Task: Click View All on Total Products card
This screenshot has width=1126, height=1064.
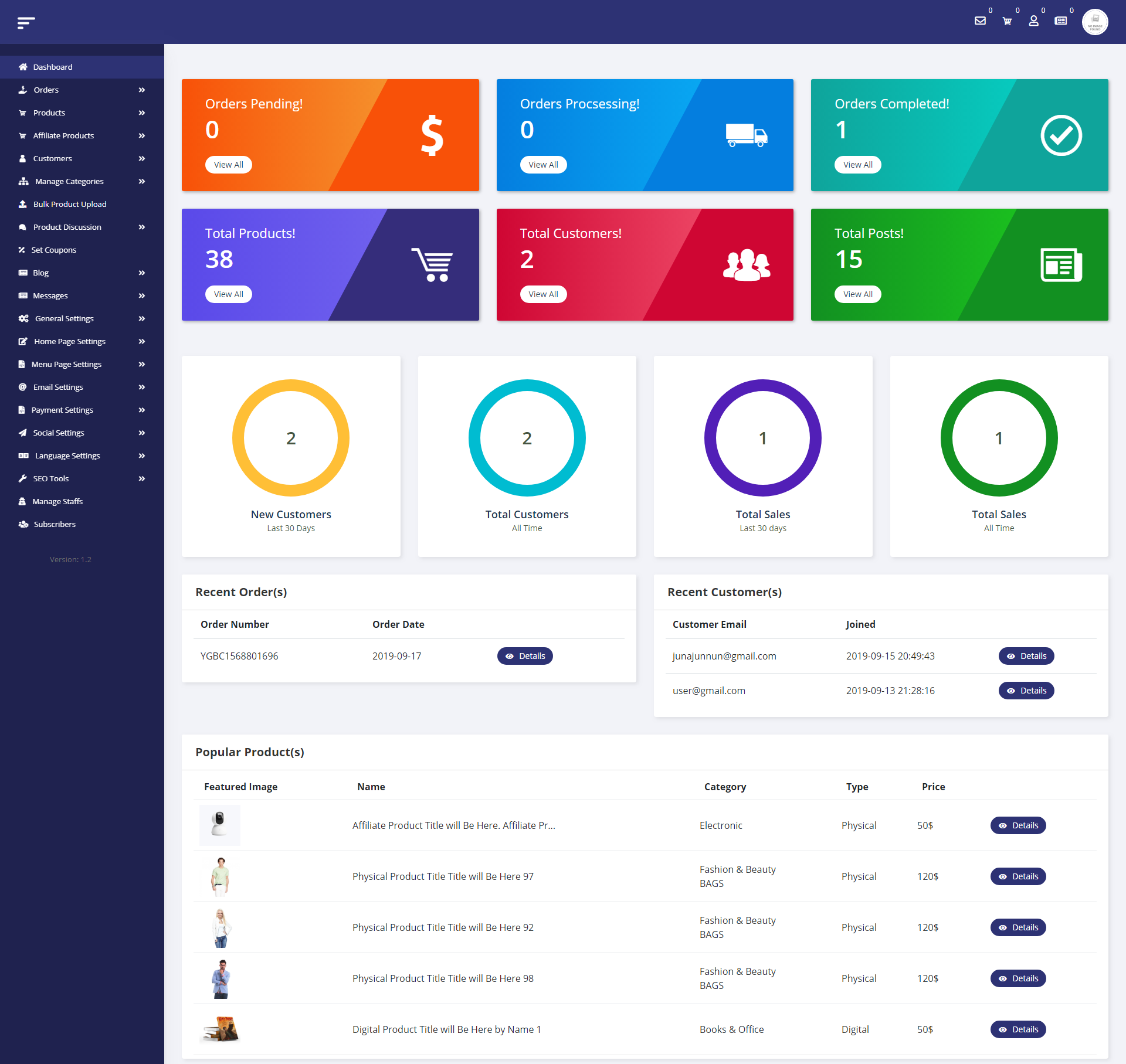Action: (x=228, y=294)
